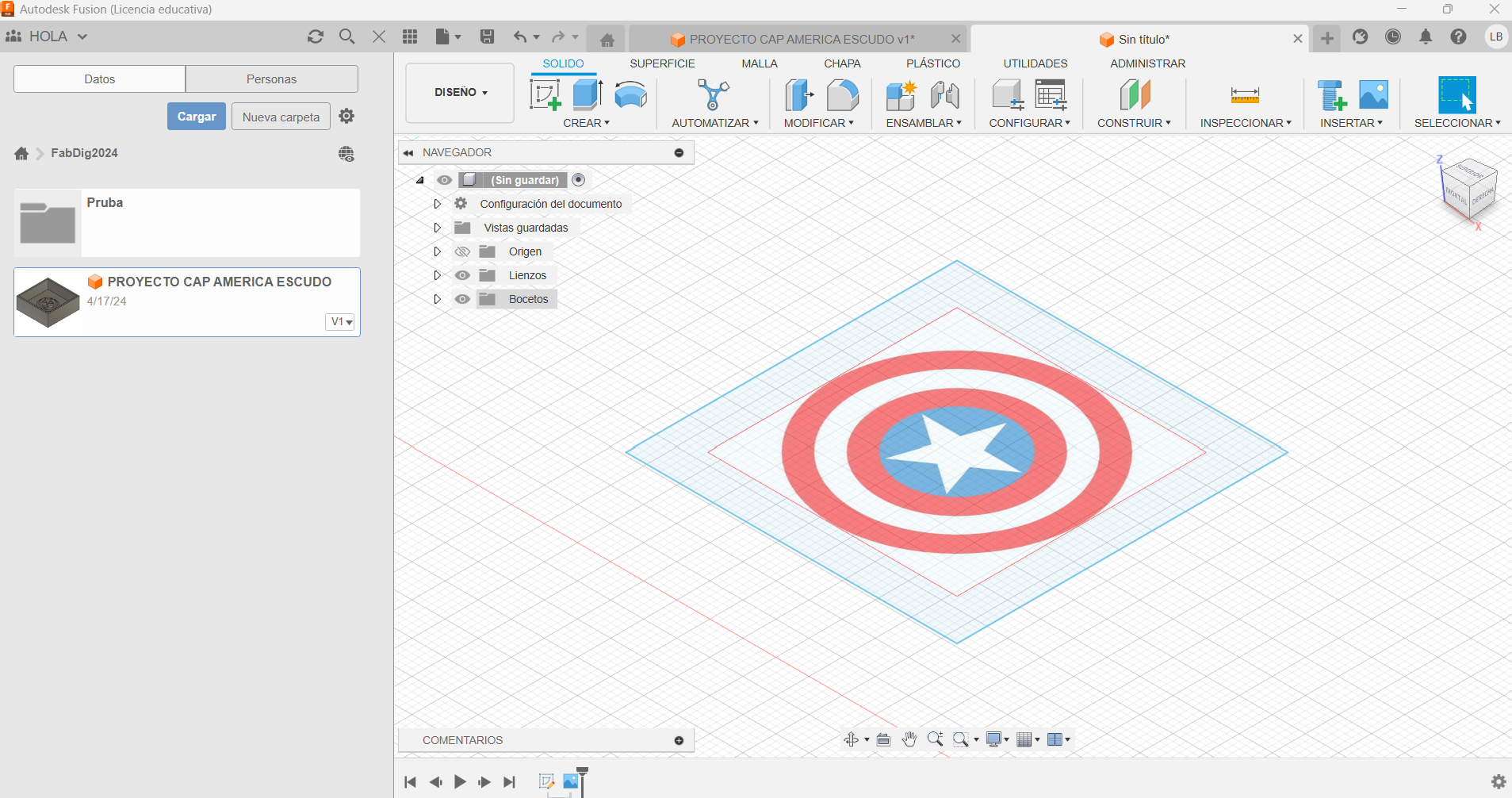
Task: Show the hidden Origen folder
Action: (x=462, y=251)
